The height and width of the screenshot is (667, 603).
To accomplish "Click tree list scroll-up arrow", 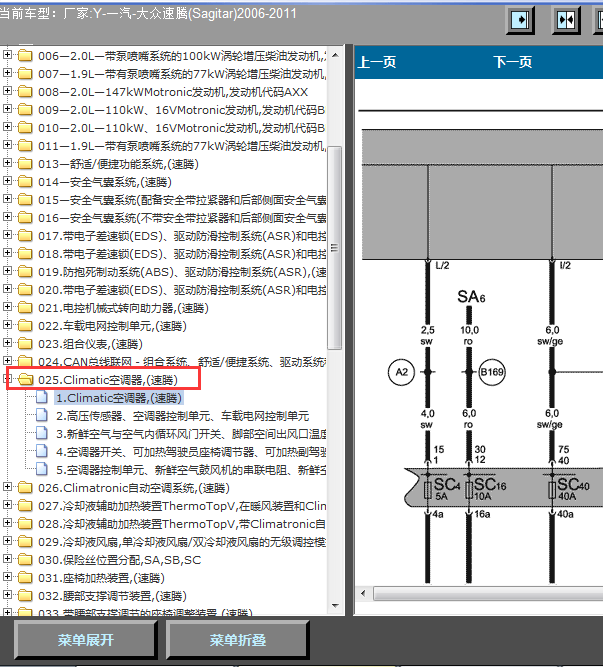I will (x=335, y=55).
